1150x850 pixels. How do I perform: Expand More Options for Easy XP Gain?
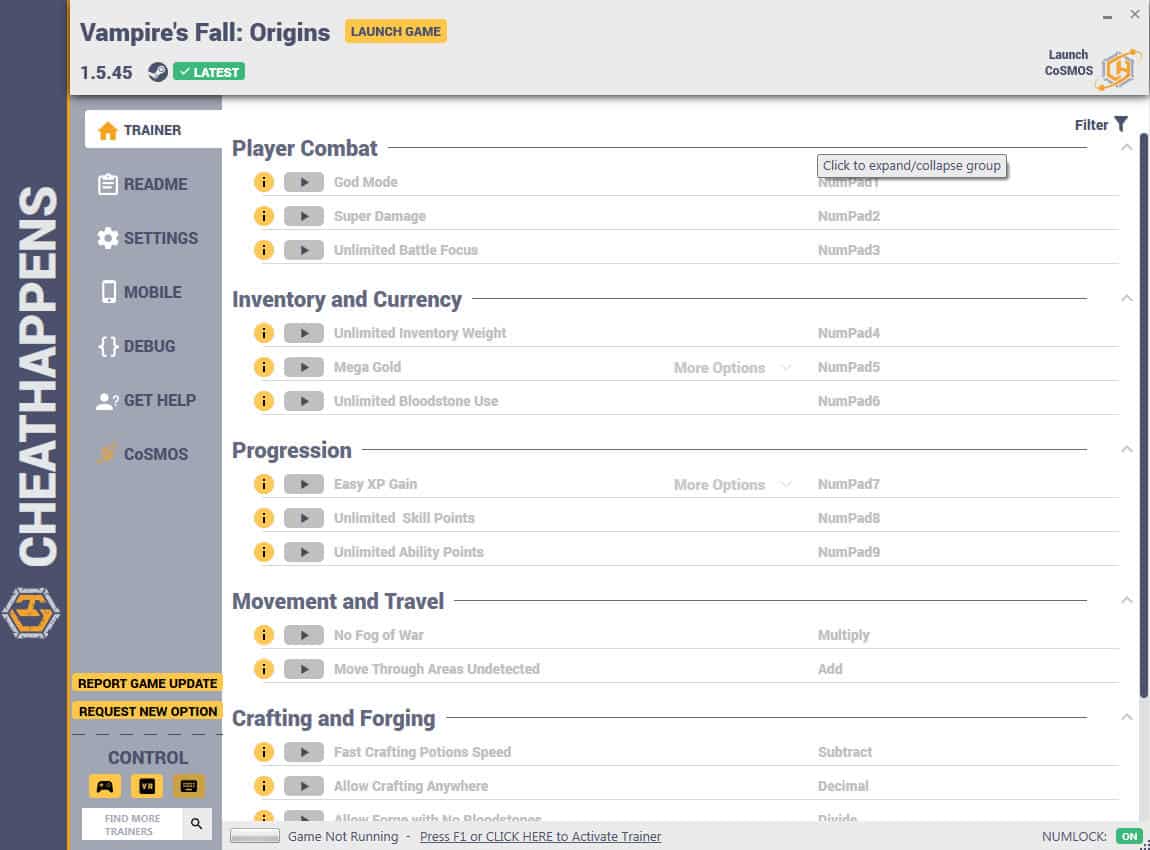click(x=732, y=485)
